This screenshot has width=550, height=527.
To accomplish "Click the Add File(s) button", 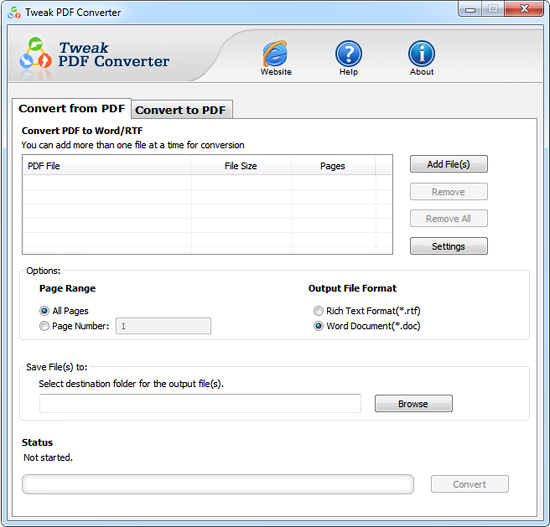I will coord(449,164).
